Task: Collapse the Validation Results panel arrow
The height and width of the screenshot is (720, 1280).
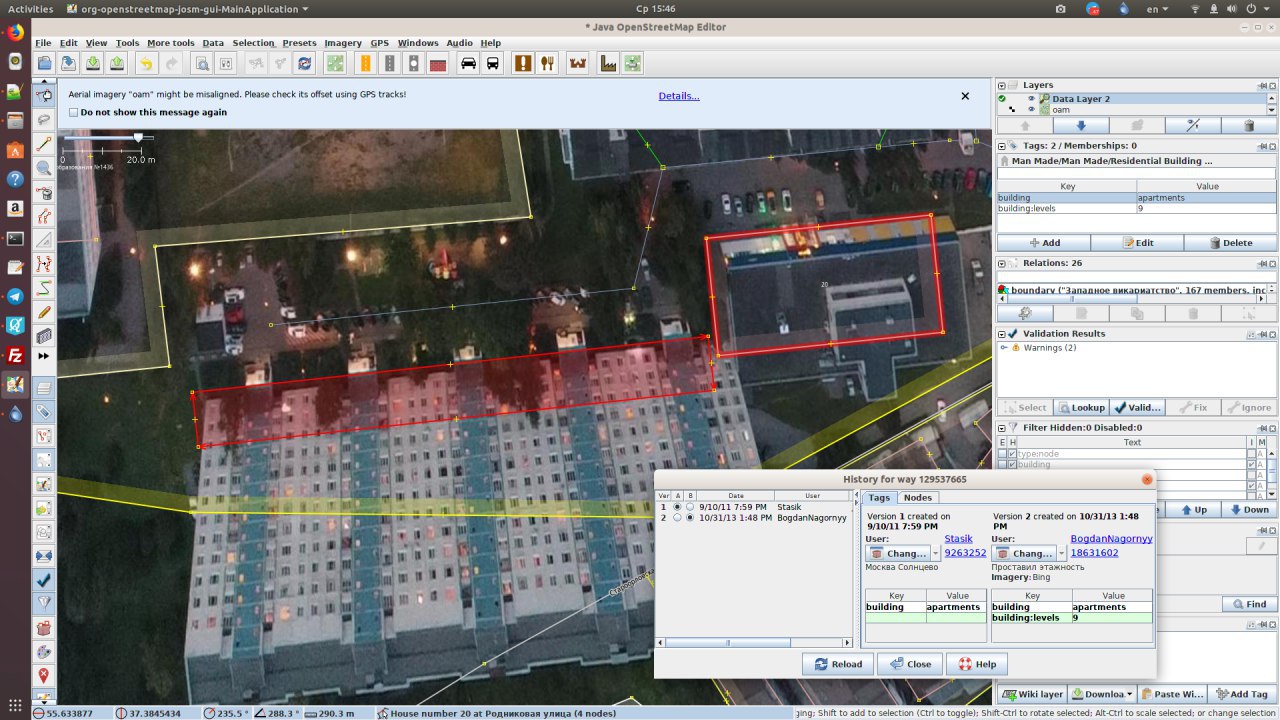Action: 1002,334
